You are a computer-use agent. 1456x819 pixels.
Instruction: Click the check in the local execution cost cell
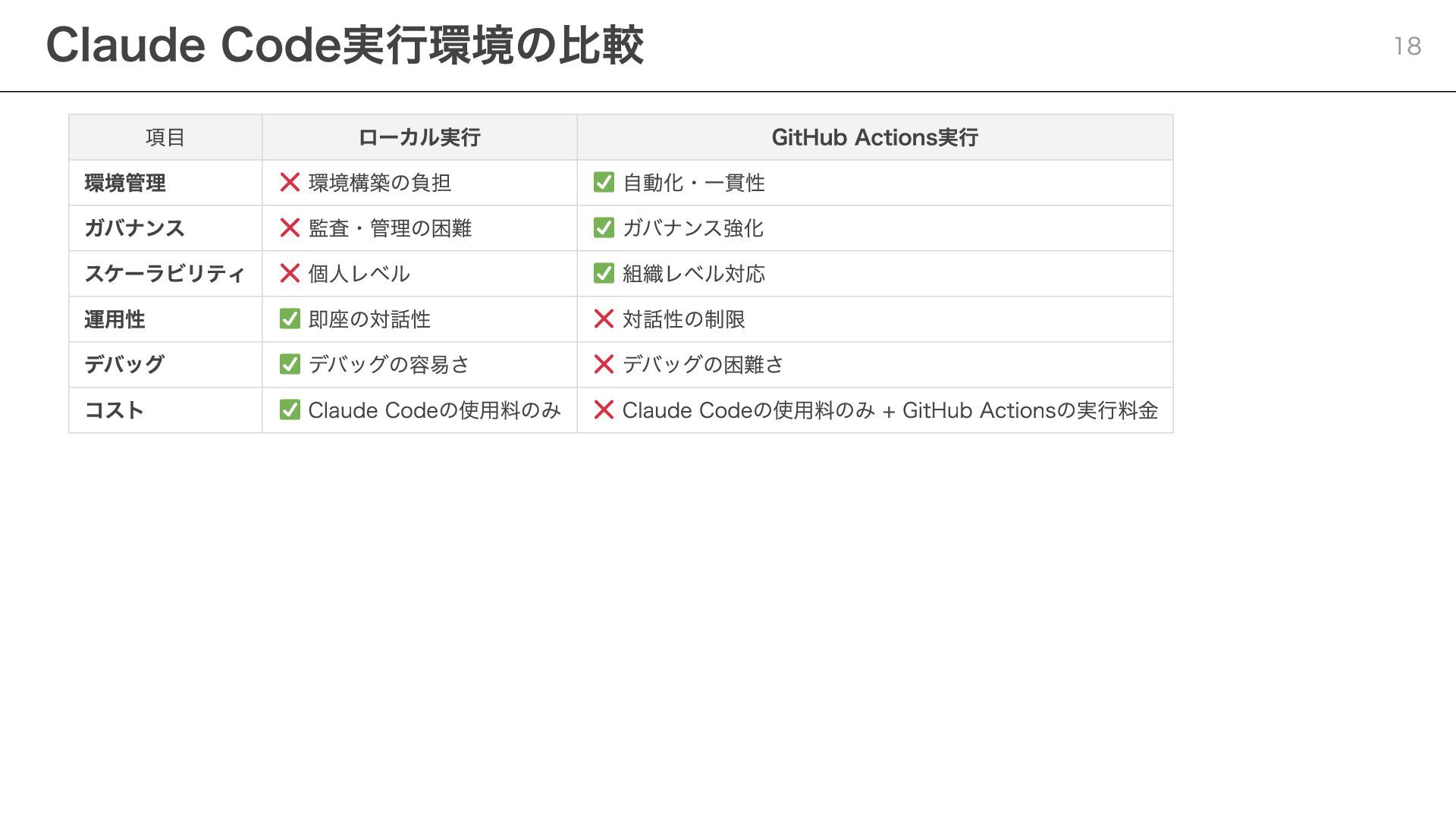point(290,410)
